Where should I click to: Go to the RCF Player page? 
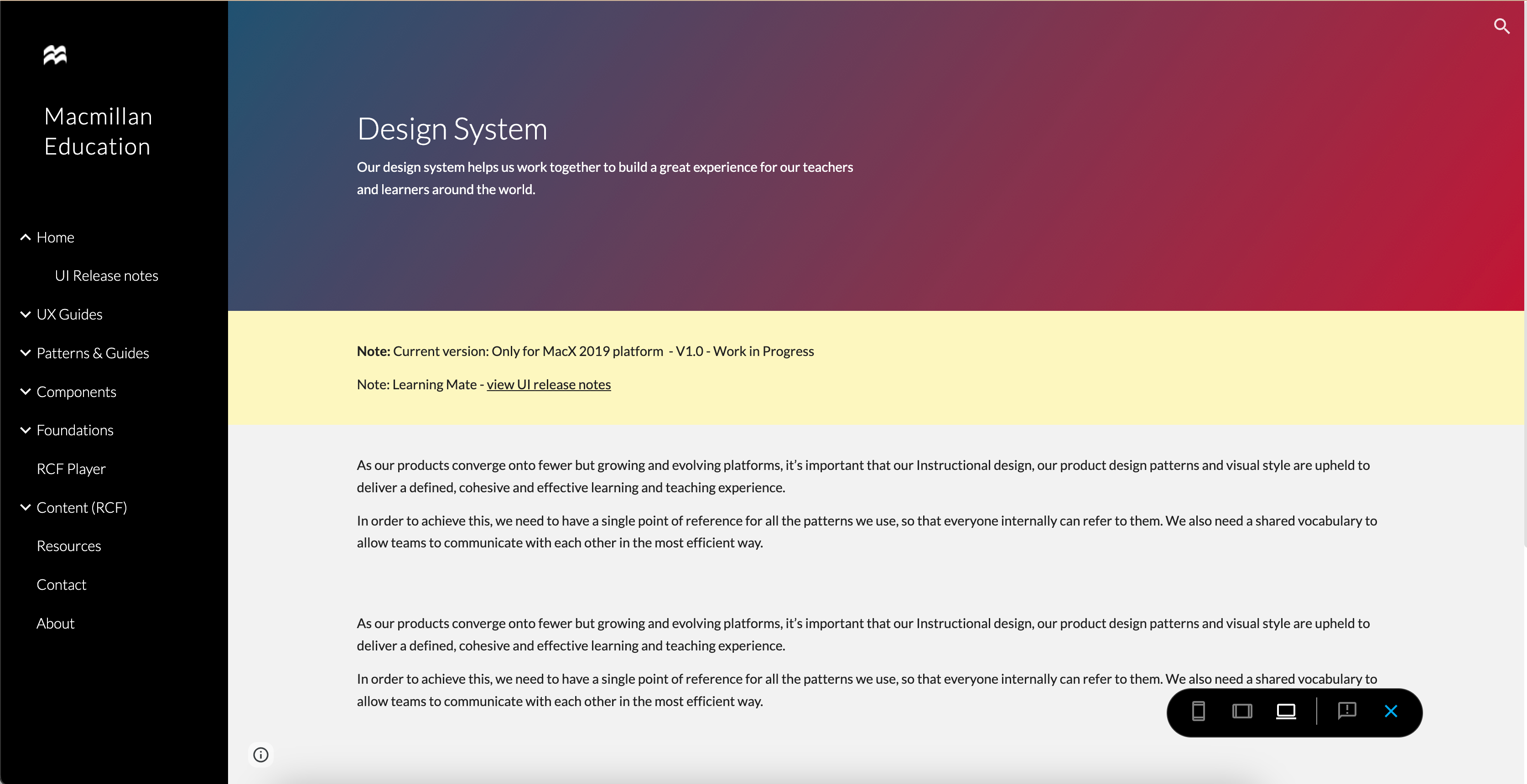coord(71,469)
